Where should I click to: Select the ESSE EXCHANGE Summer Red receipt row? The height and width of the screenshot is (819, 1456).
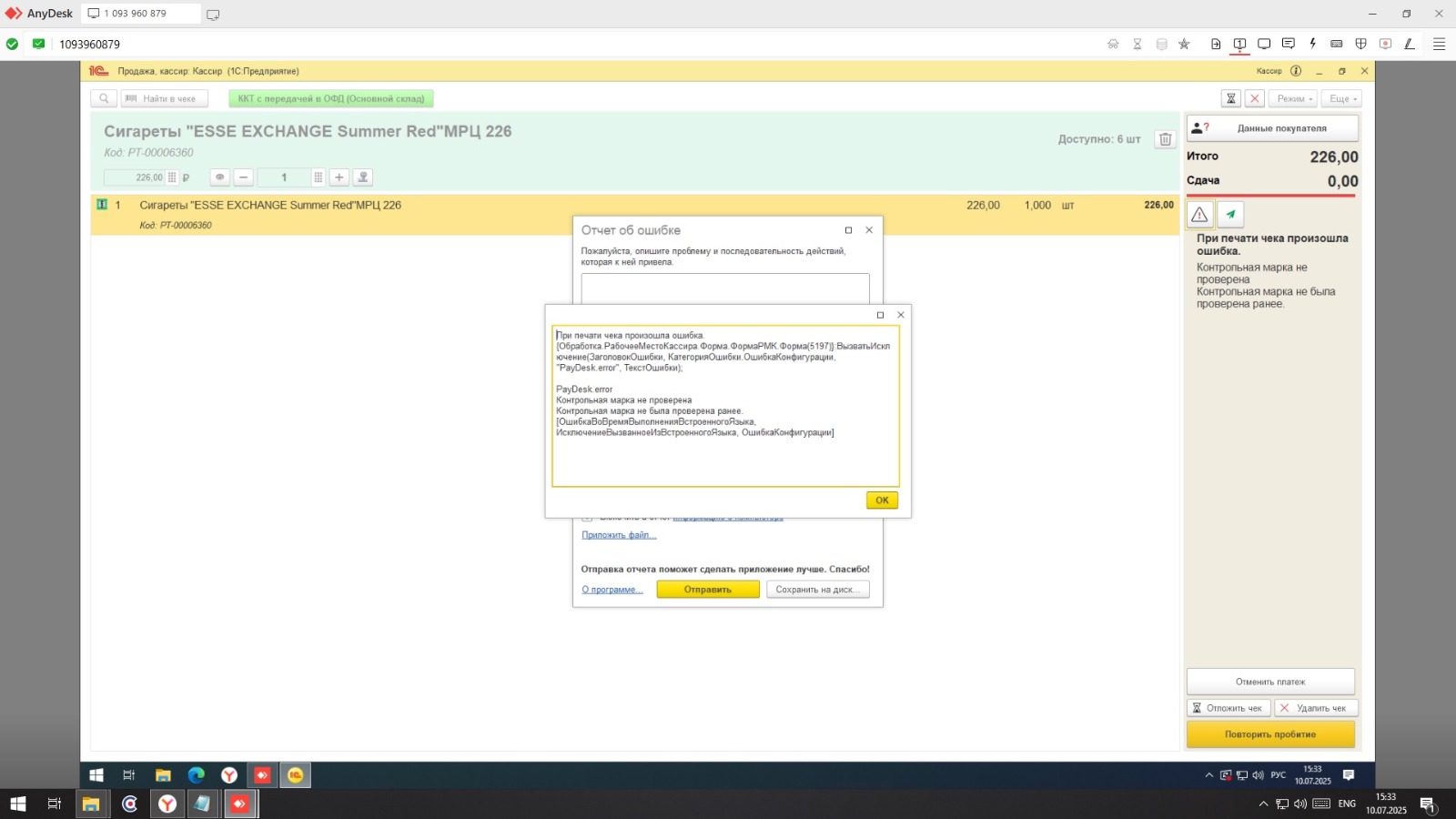[x=634, y=214]
